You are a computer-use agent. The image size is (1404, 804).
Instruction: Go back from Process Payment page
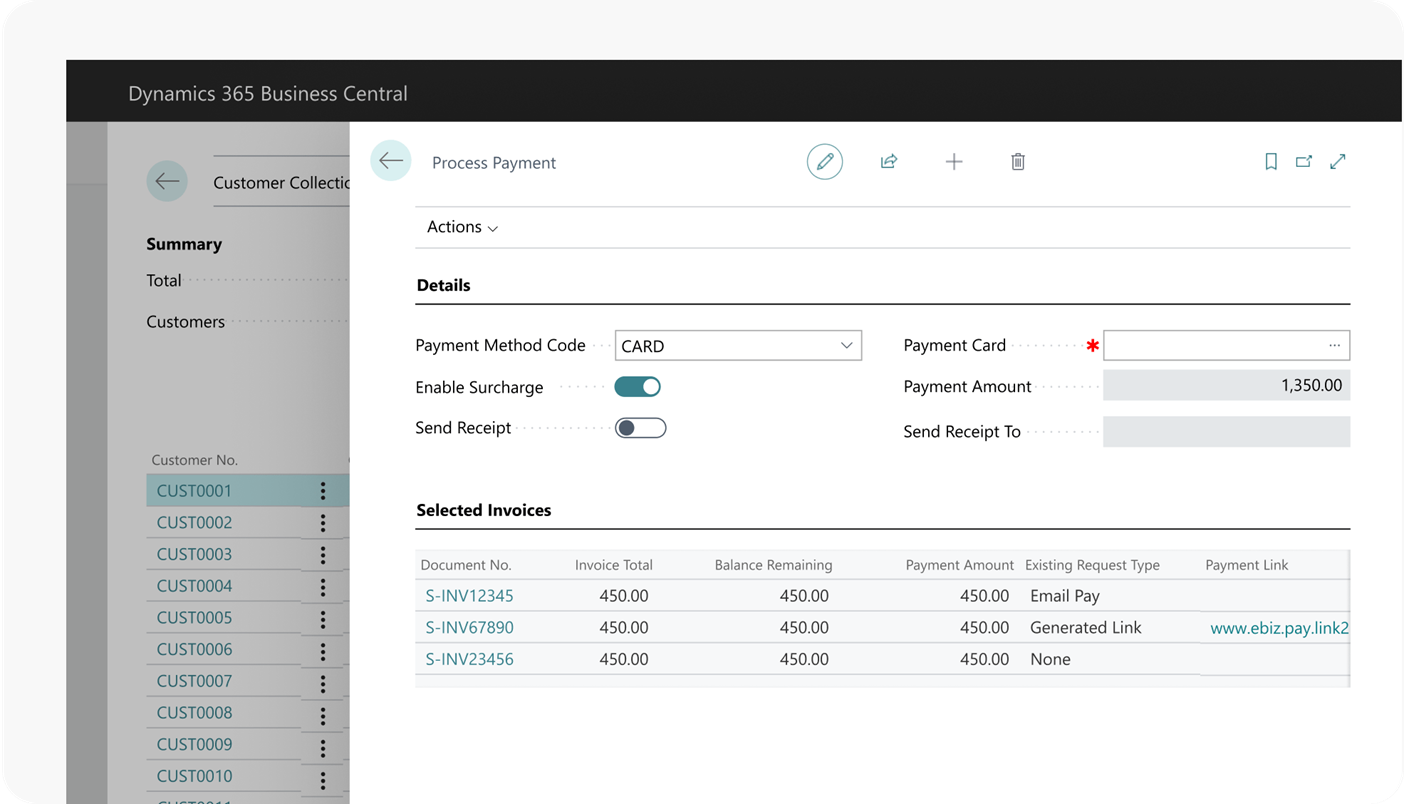click(391, 161)
